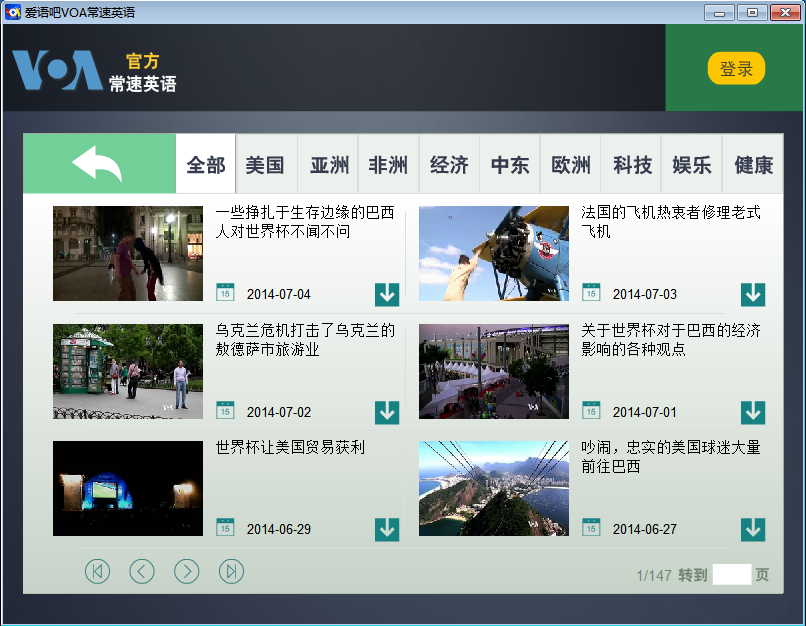Open article 关于世界杯对于巴西的经济影响的各种观点

pos(671,339)
